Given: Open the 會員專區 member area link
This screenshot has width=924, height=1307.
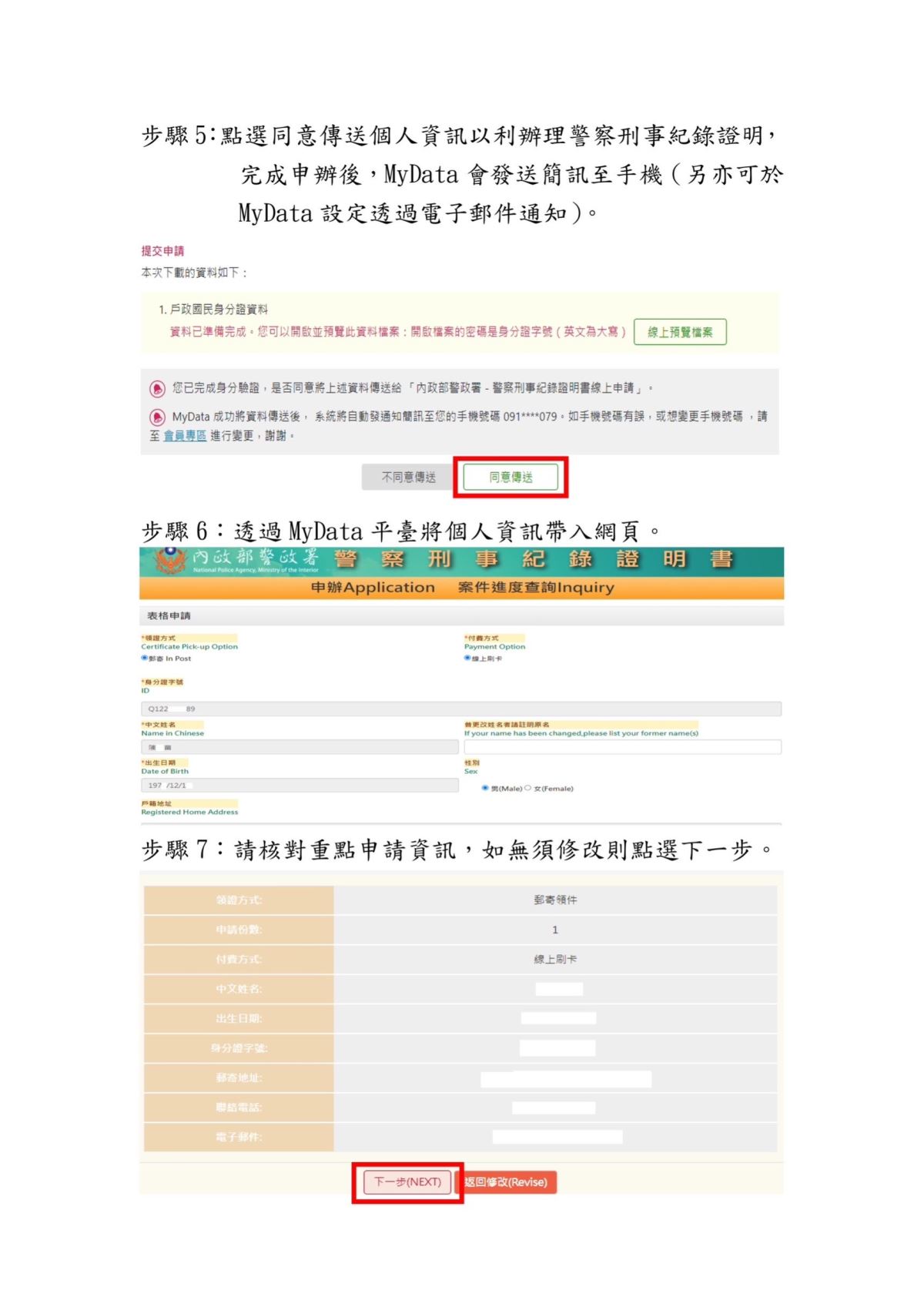Looking at the screenshot, I should coord(185,436).
